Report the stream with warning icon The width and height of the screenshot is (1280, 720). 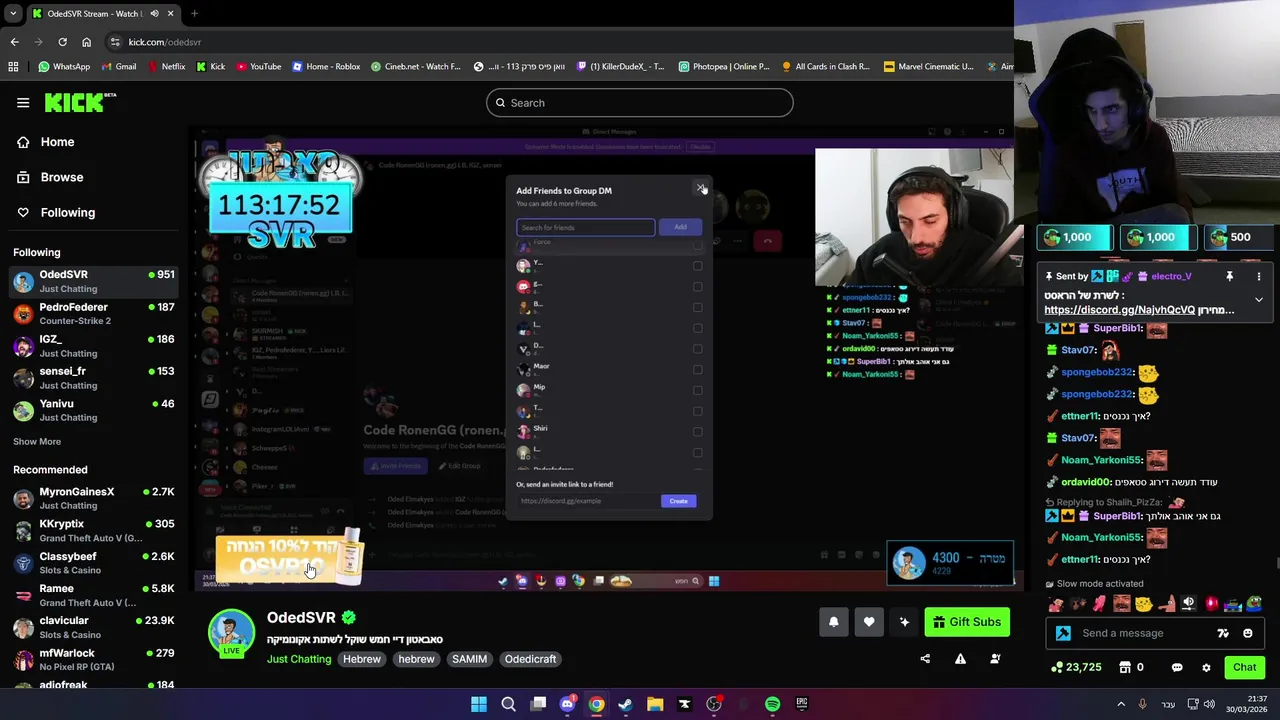click(960, 659)
